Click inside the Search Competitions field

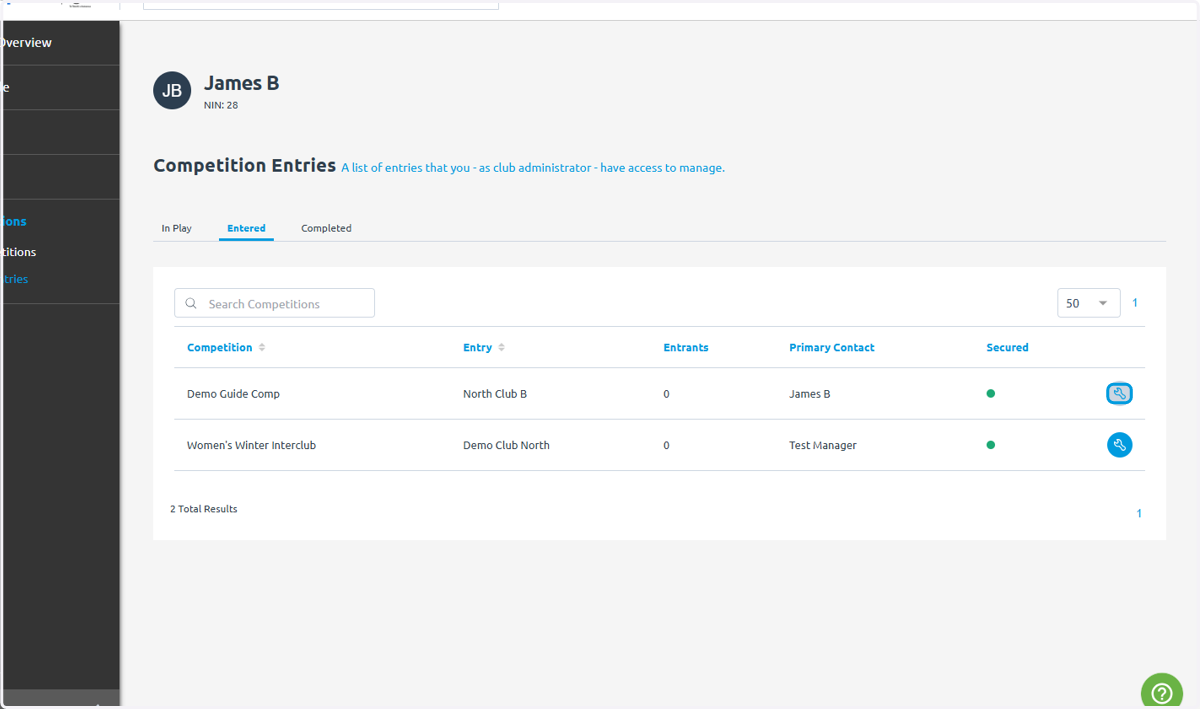click(x=274, y=303)
